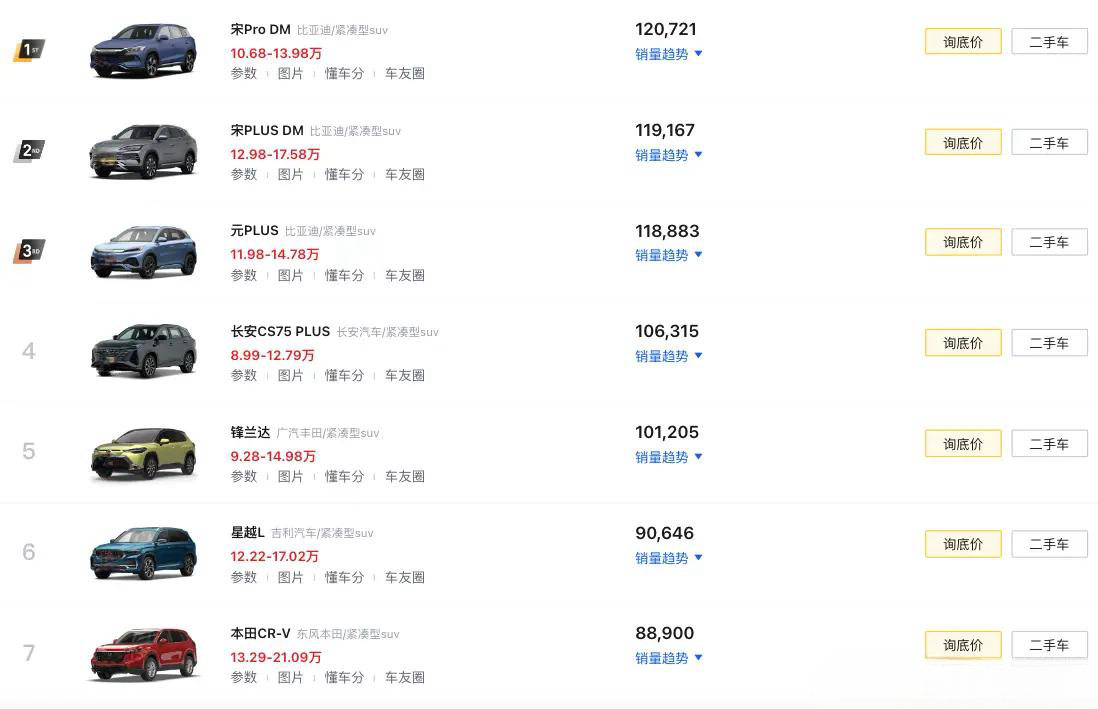Image resolution: width=1098 pixels, height=709 pixels.
Task: Expand 销量趋势 for 星越L
Action: (668, 558)
